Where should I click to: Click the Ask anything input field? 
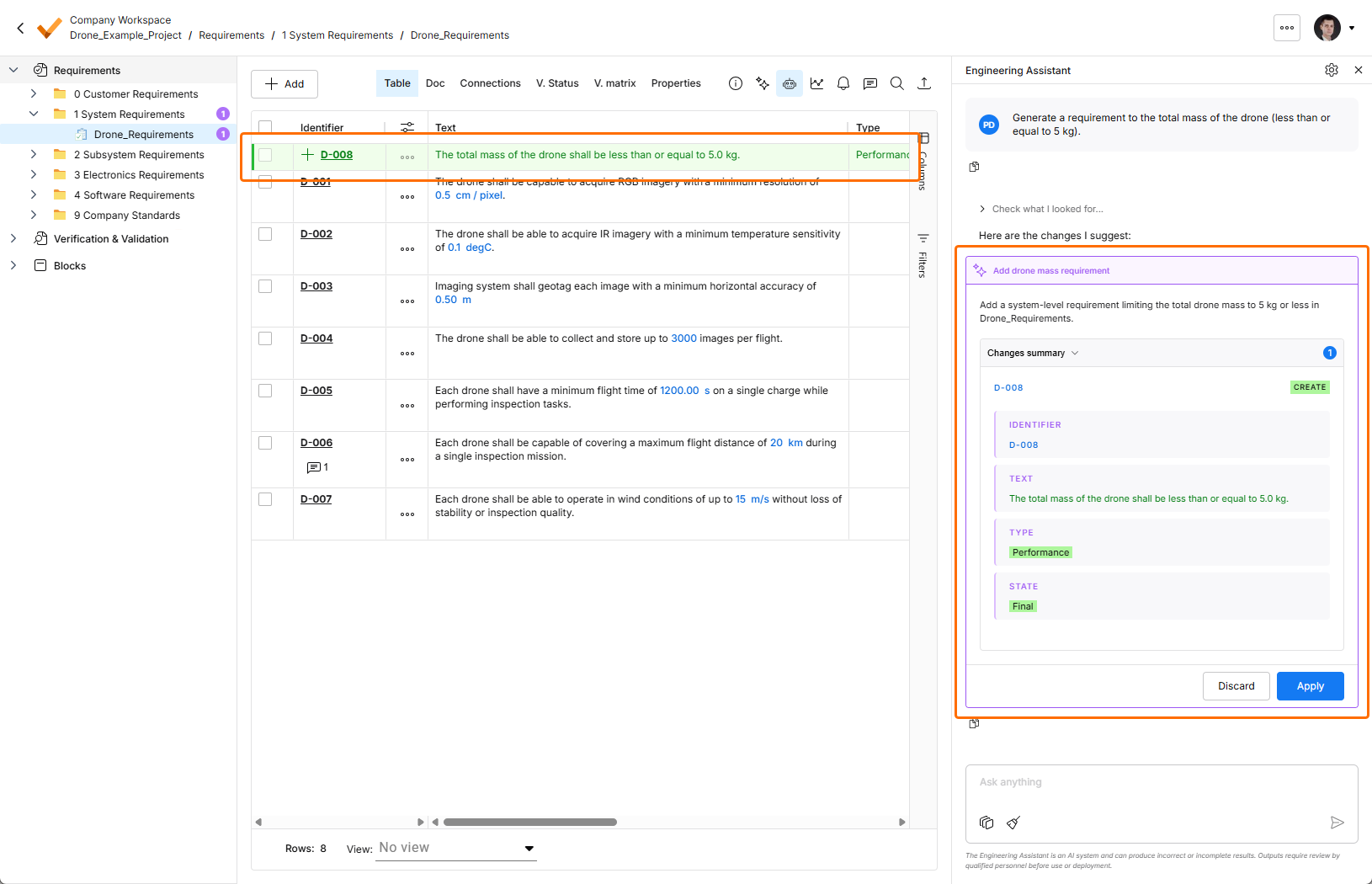coord(1162,782)
